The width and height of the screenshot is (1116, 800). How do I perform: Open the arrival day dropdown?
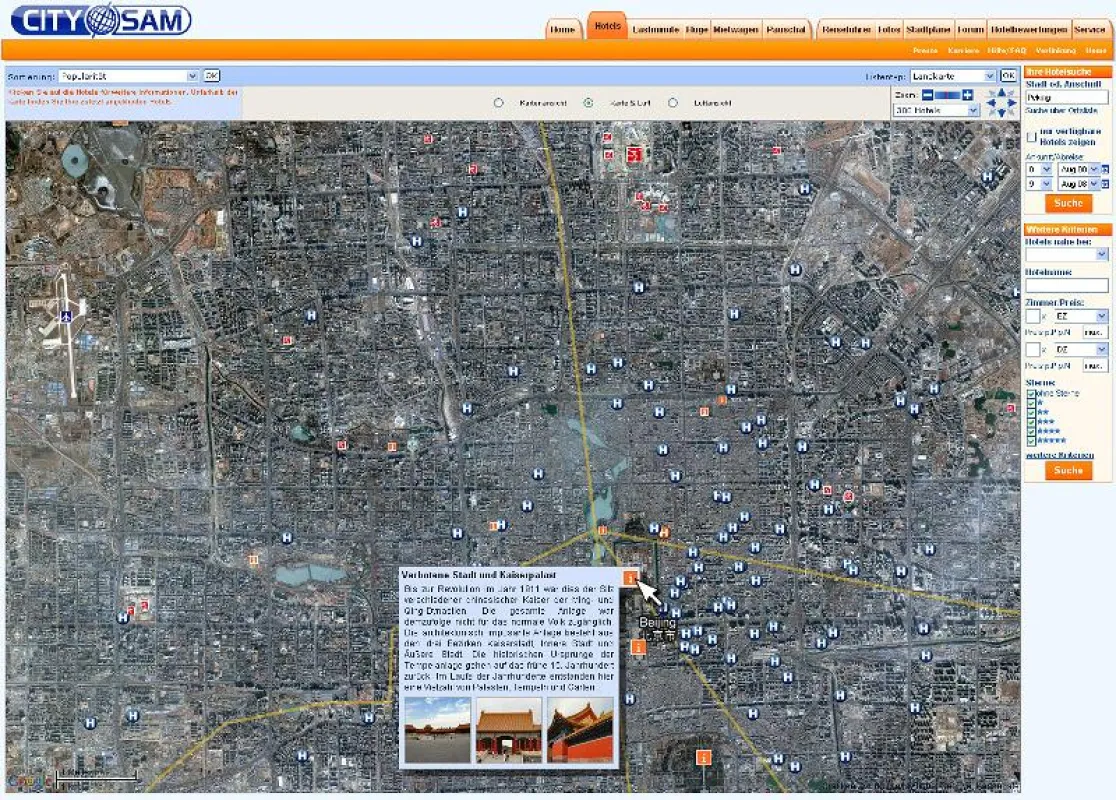[1038, 169]
